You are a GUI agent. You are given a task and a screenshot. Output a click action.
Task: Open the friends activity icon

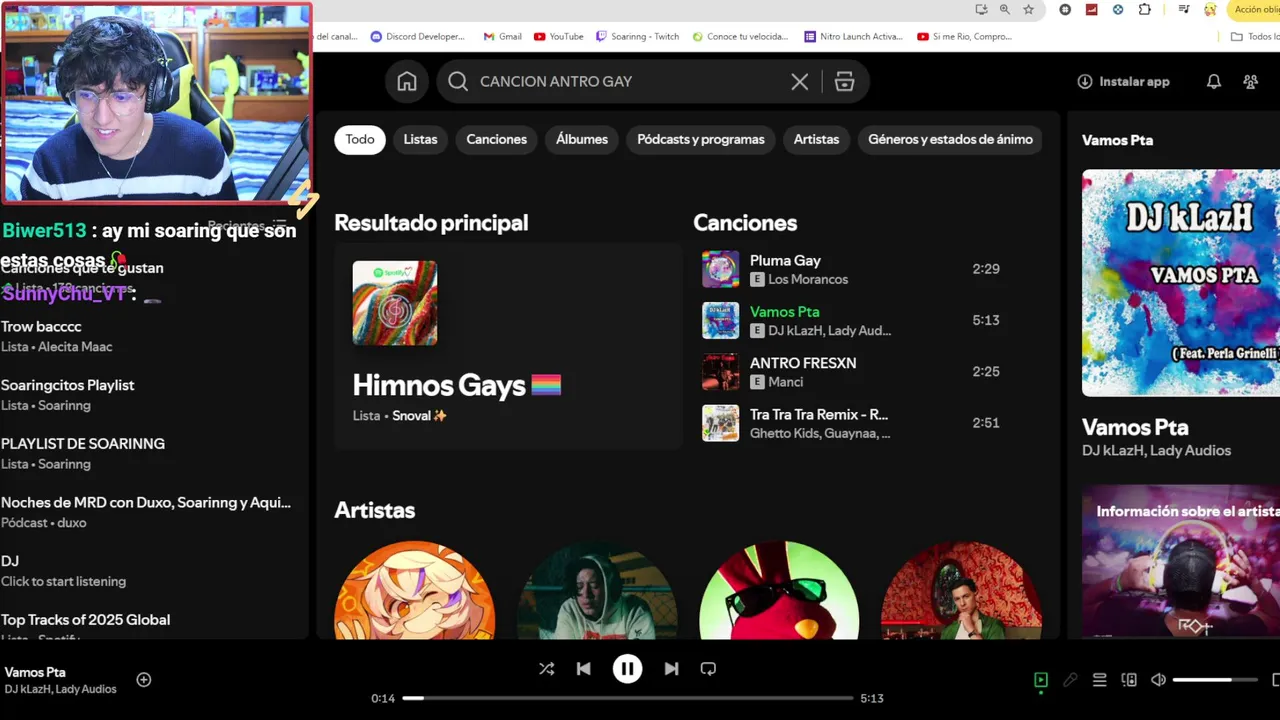point(1251,82)
